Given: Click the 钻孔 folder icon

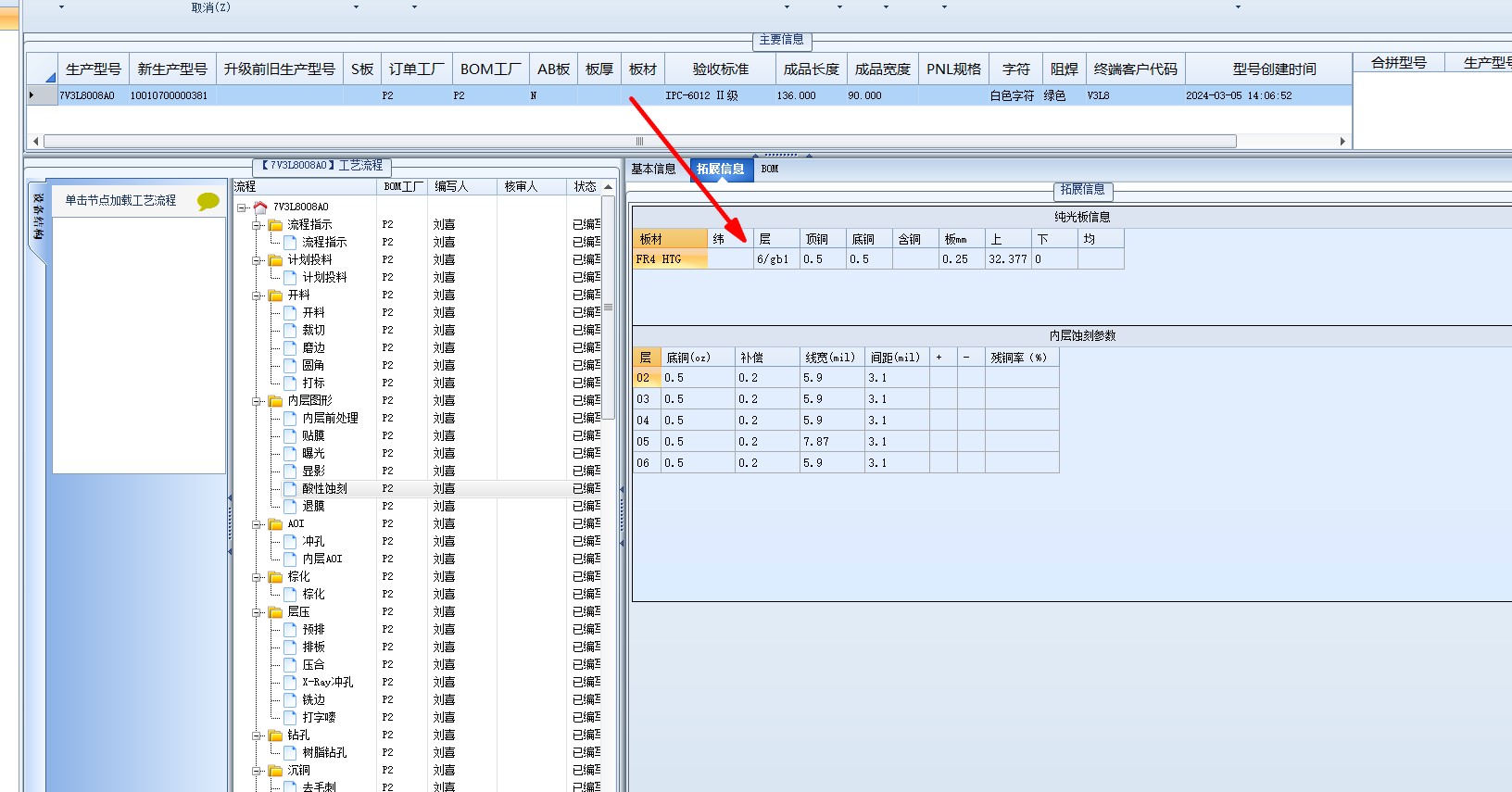Looking at the screenshot, I should 275,735.
